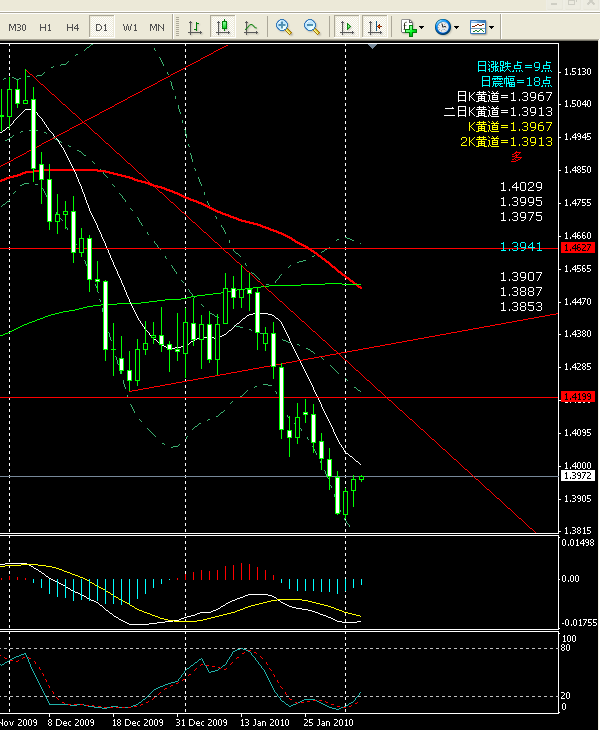Switch chart to H1 timeframe
This screenshot has width=600, height=730.
pos(45,27)
